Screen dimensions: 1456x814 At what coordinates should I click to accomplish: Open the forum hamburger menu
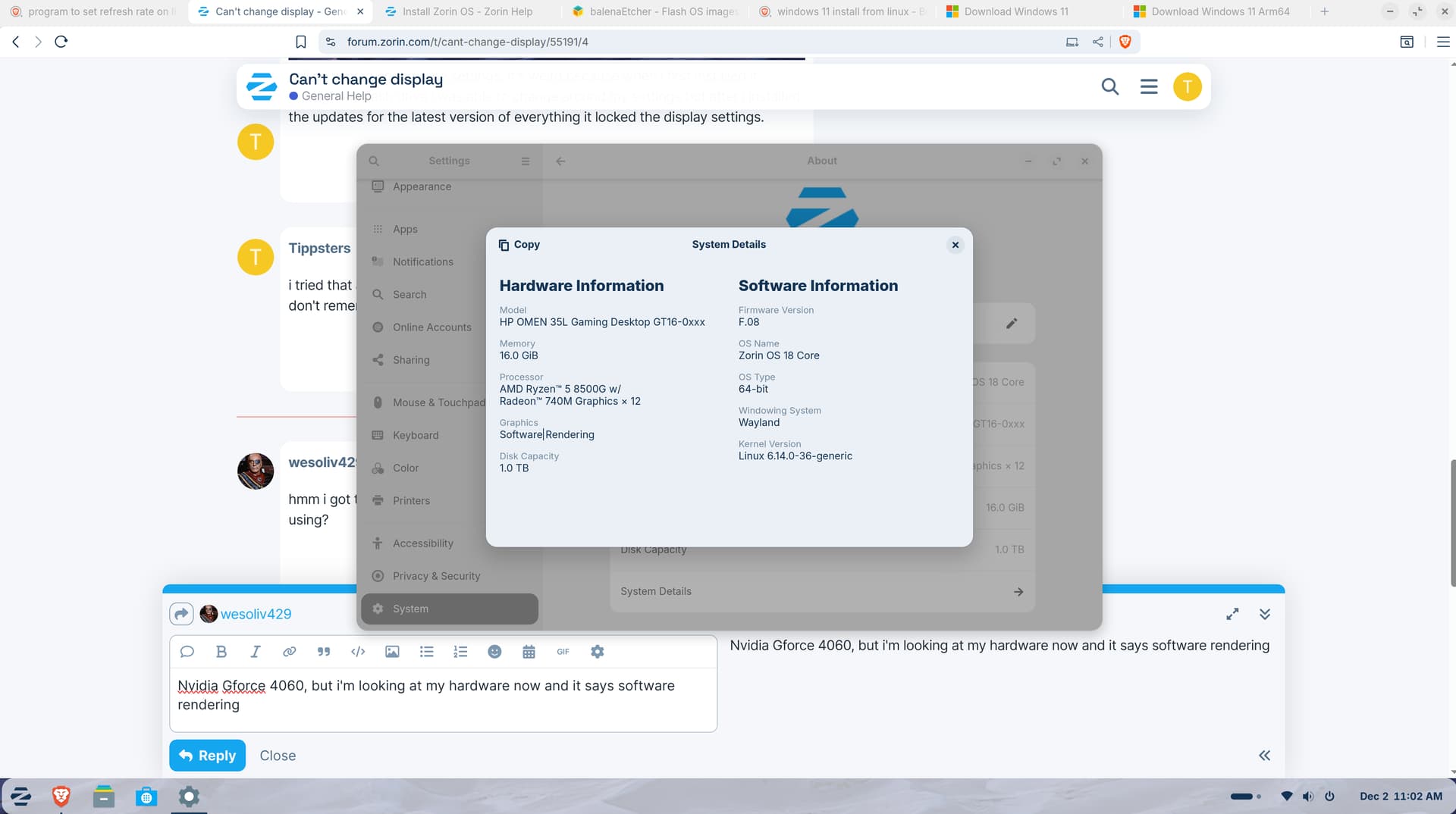[x=1149, y=87]
